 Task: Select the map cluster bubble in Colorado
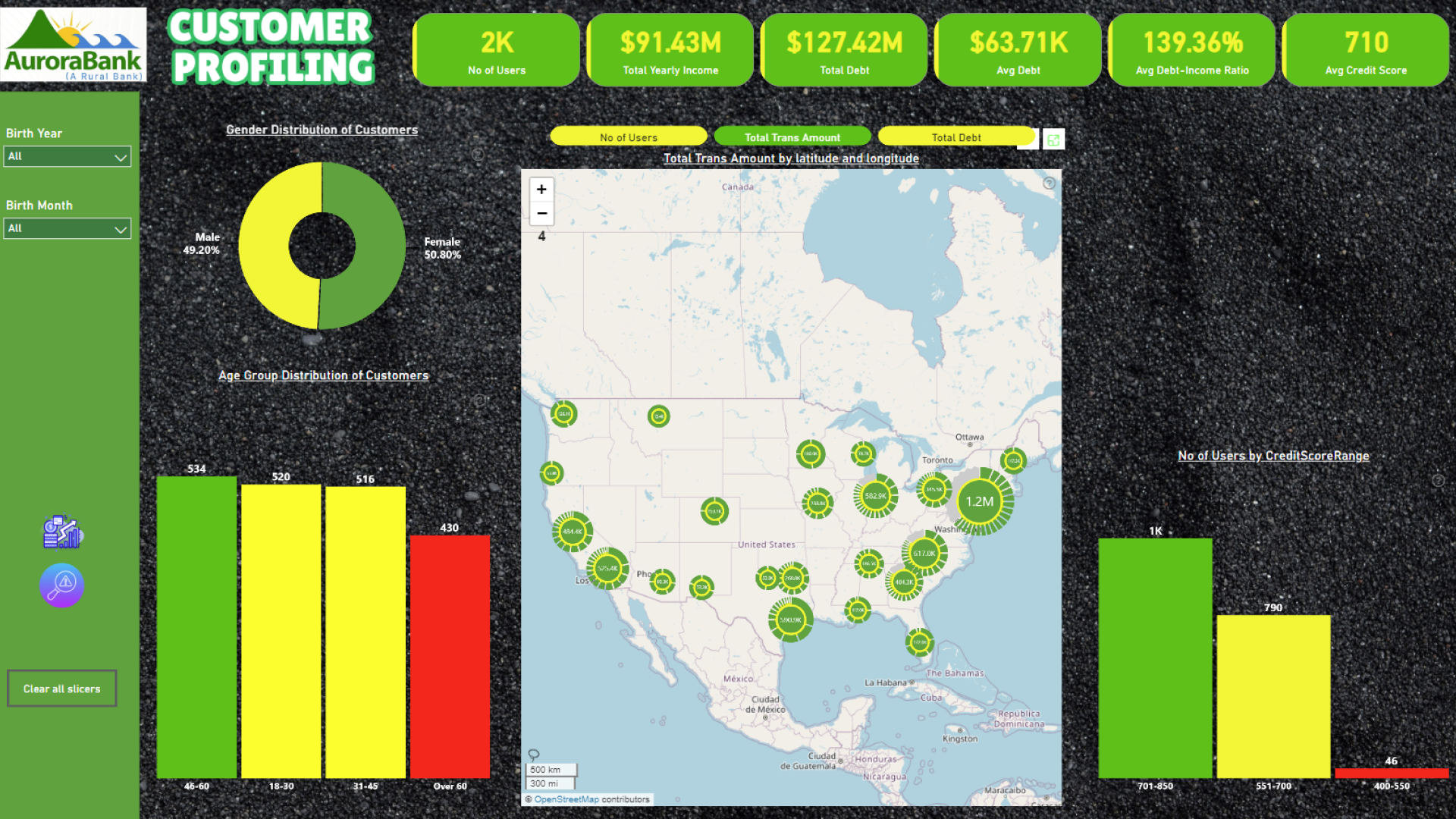714,511
